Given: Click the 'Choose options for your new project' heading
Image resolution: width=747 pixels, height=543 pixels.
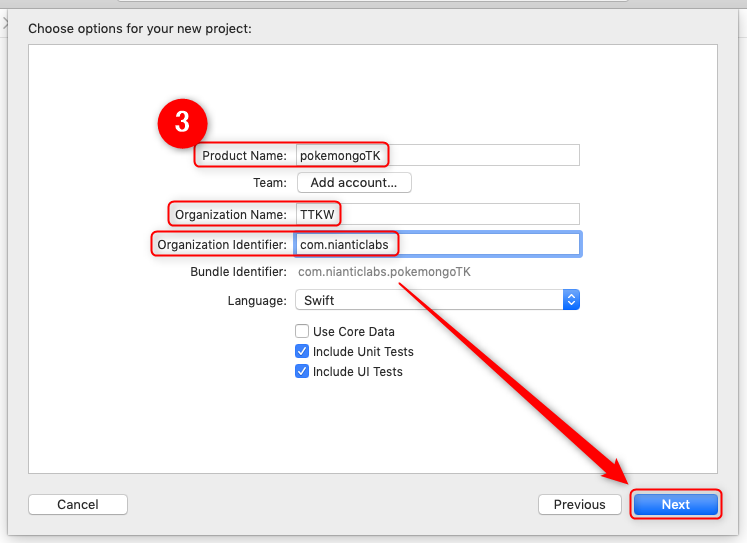Looking at the screenshot, I should (140, 29).
